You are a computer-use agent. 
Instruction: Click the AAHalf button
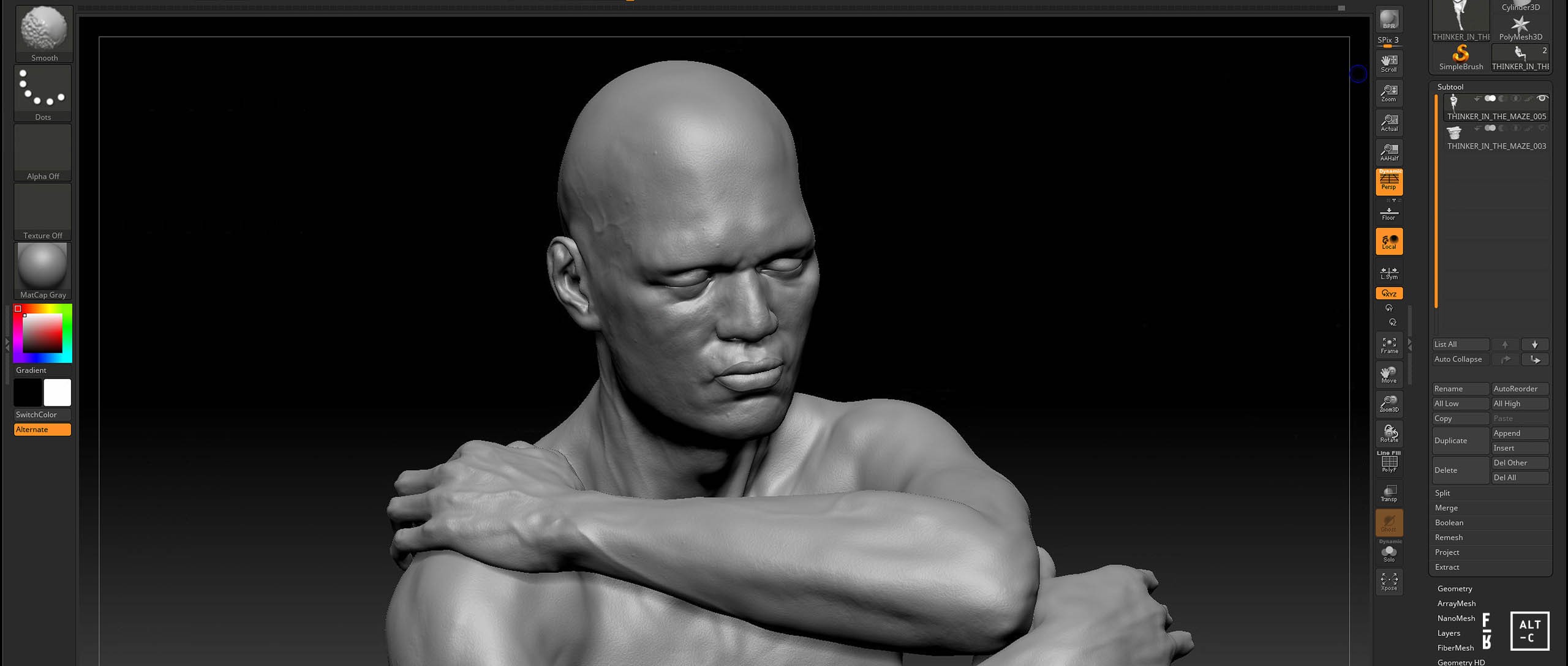[1389, 152]
